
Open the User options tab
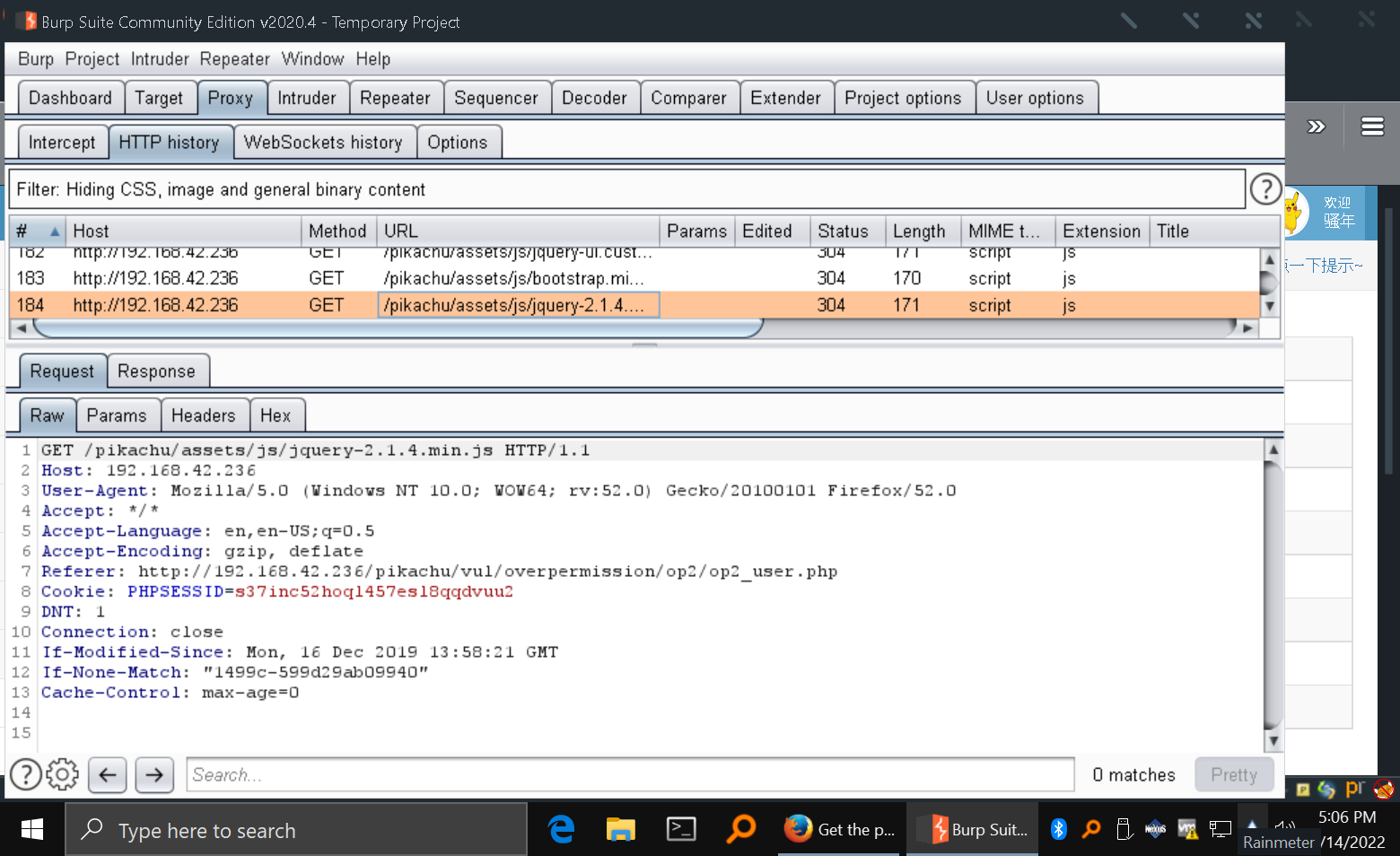tap(1035, 98)
